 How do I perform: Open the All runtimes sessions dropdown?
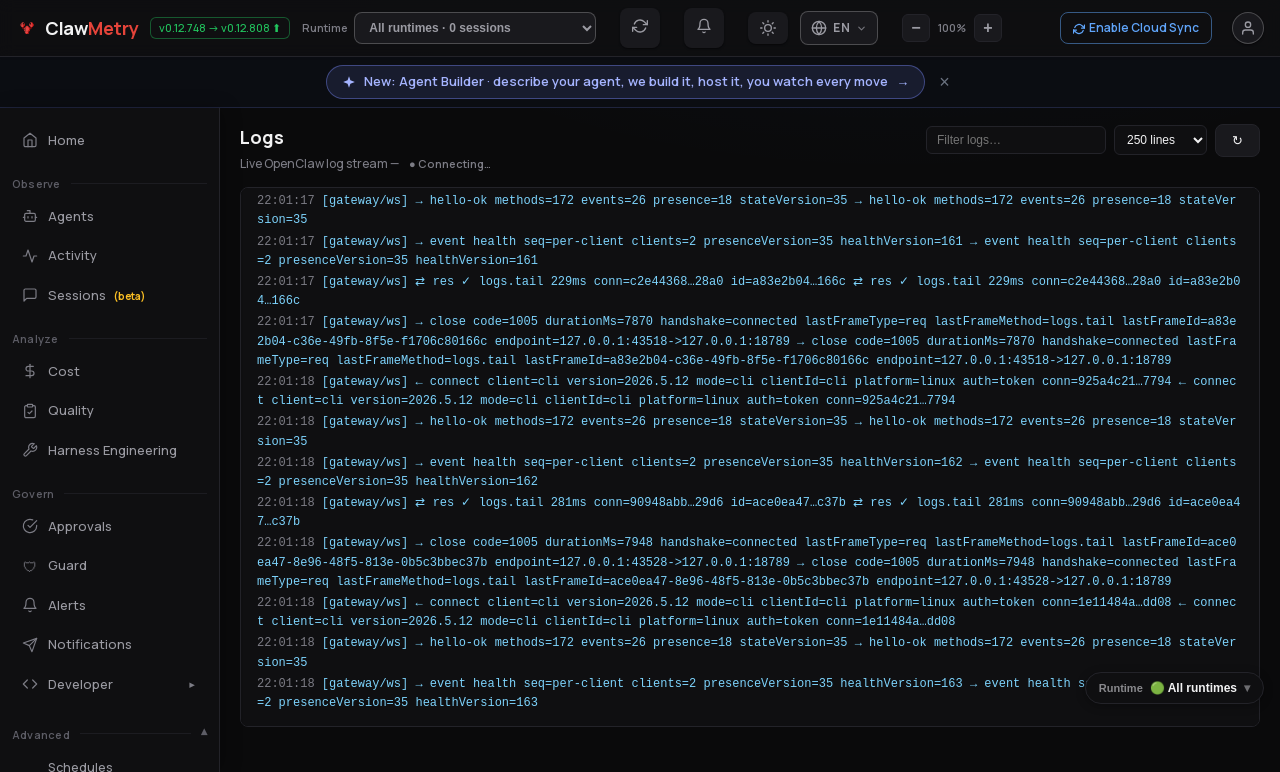[x=475, y=28]
